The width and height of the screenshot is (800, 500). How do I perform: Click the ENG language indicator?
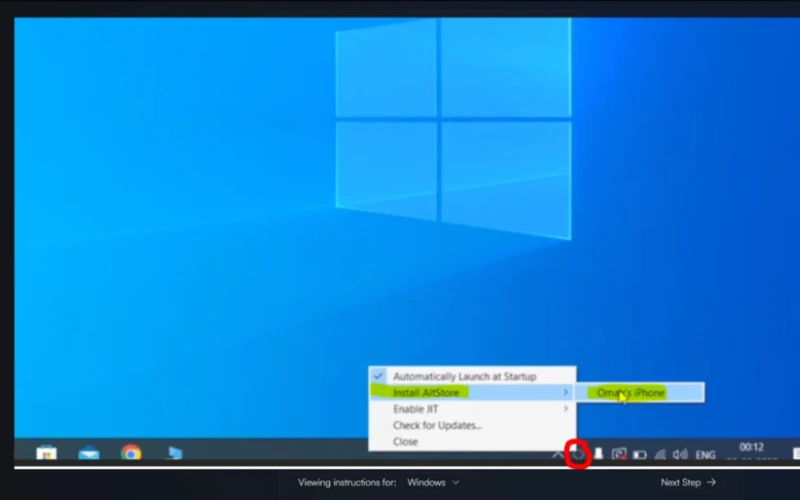pos(705,454)
